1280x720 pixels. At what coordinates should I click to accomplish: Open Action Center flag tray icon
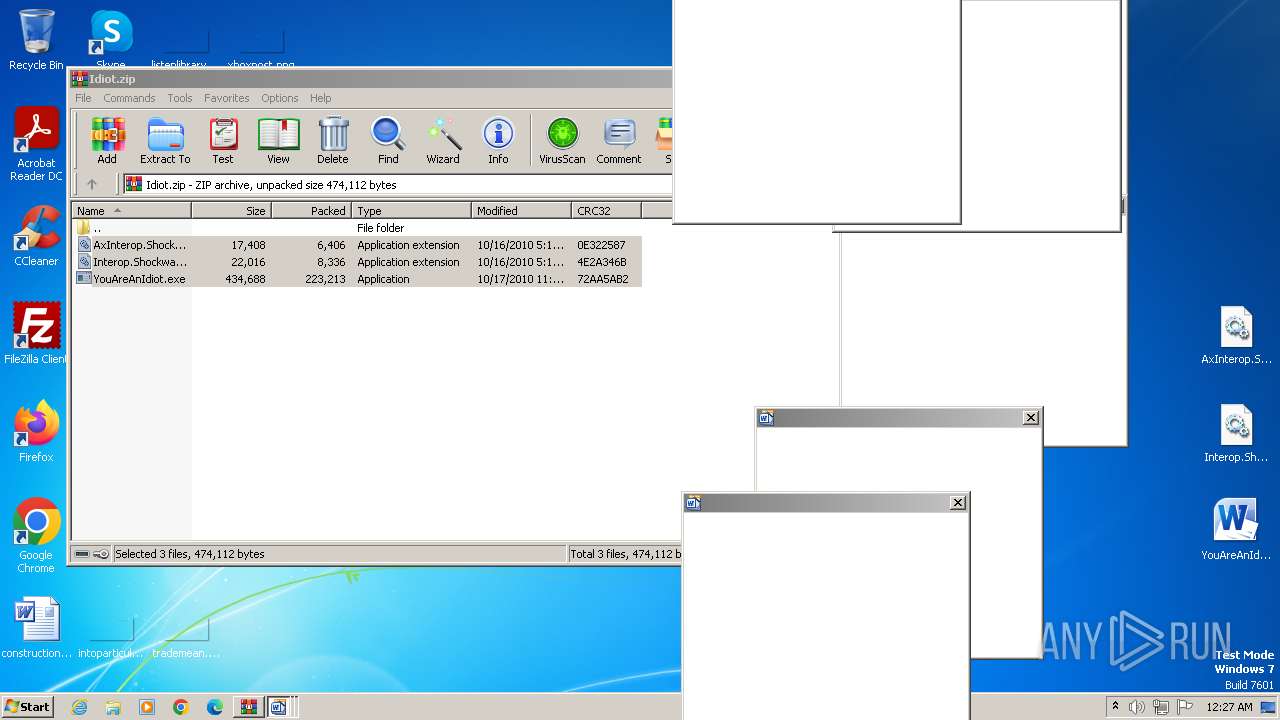click(x=1184, y=707)
